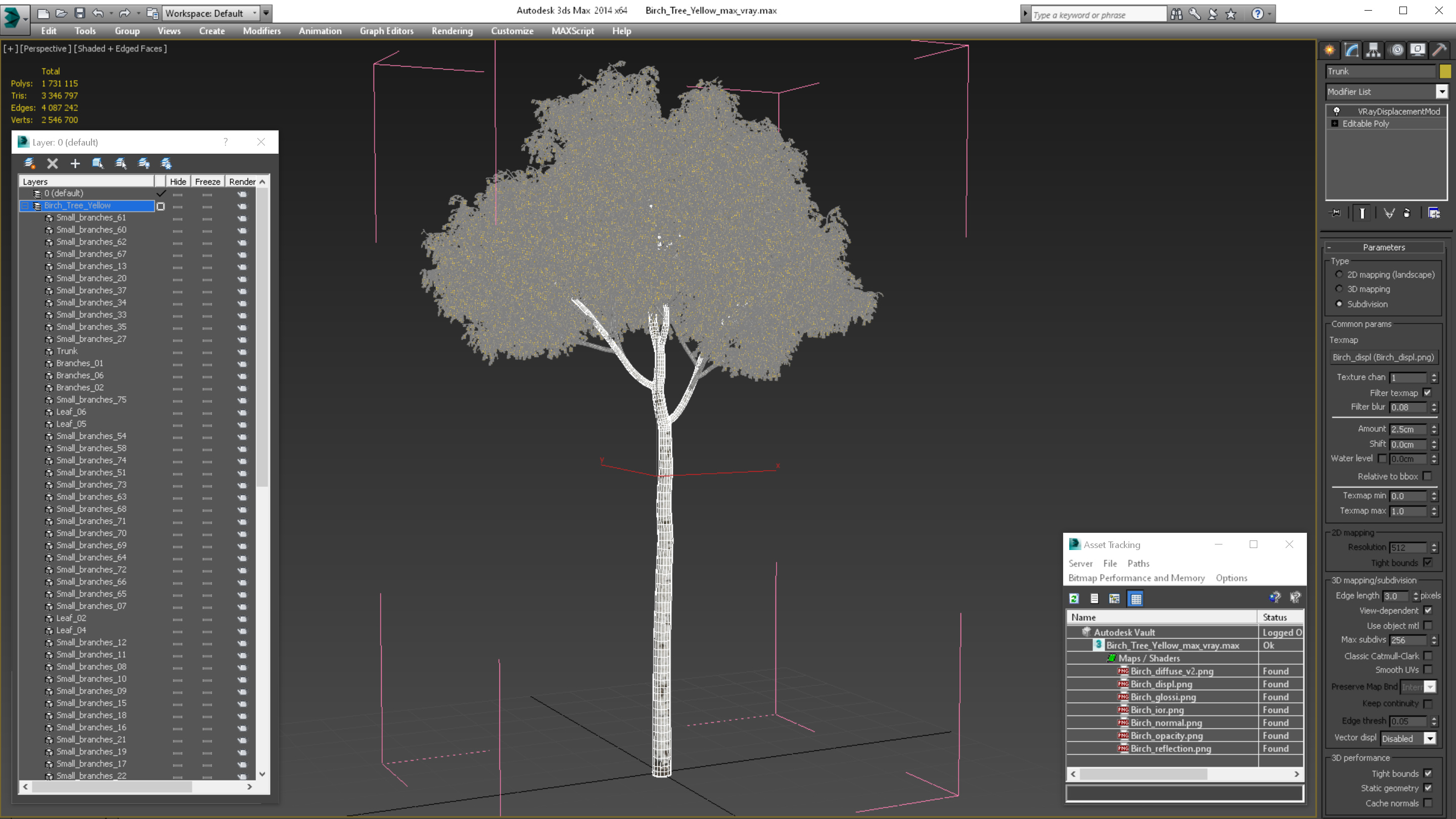This screenshot has width=1456, height=819.
Task: Click Status Log icon in Asset Tracking
Action: tap(1094, 599)
